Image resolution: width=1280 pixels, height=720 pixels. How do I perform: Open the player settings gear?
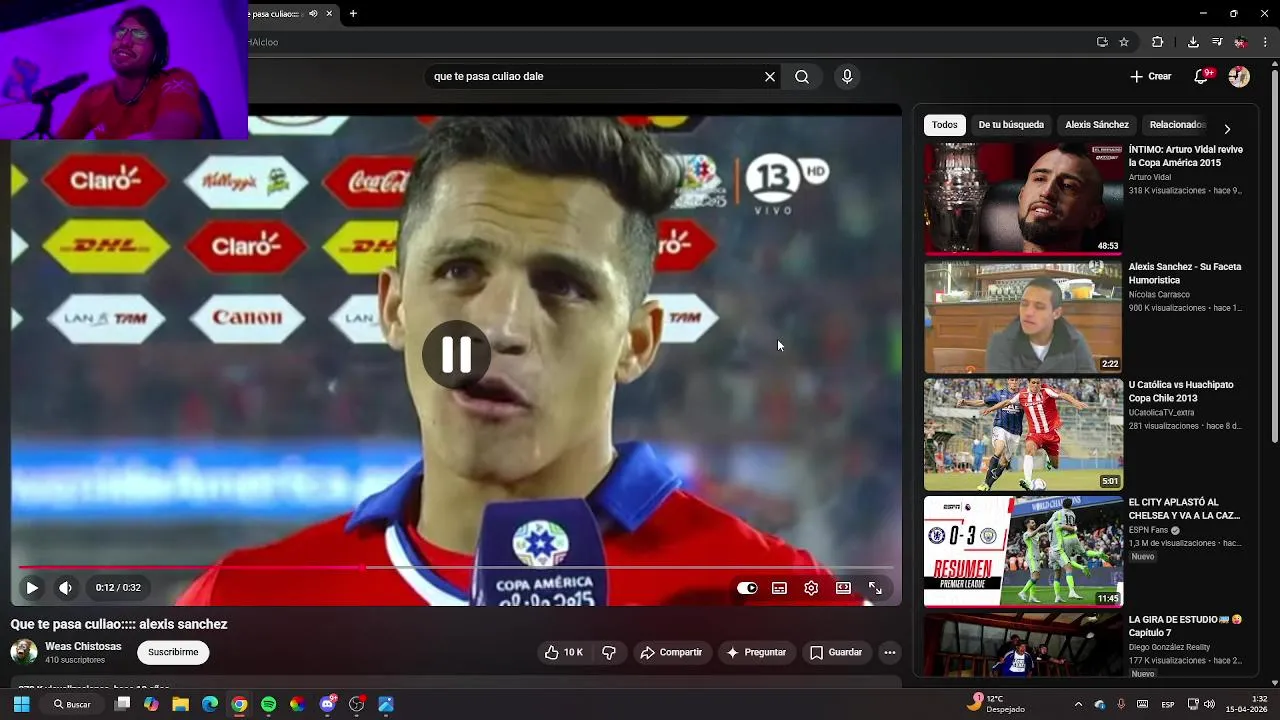(811, 588)
